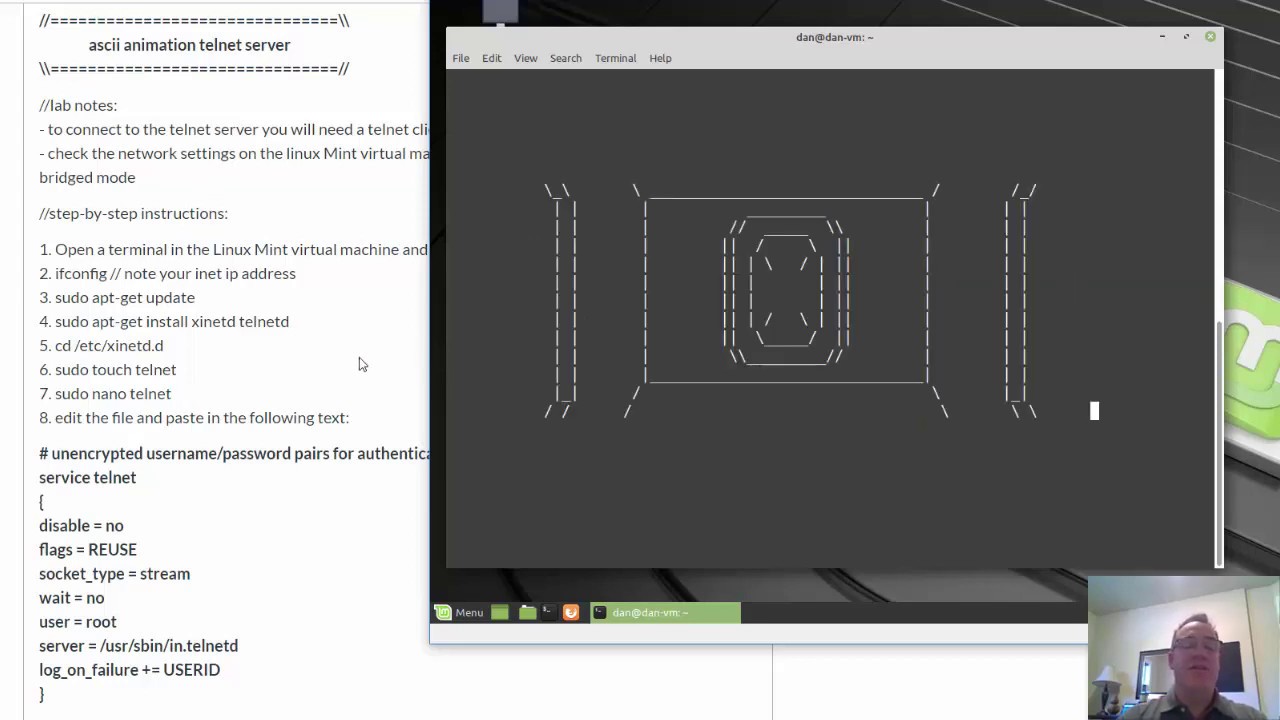The width and height of the screenshot is (1280, 720).
Task: Click the Show Desktop icon in the Mint panel
Action: pyautogui.click(x=500, y=613)
